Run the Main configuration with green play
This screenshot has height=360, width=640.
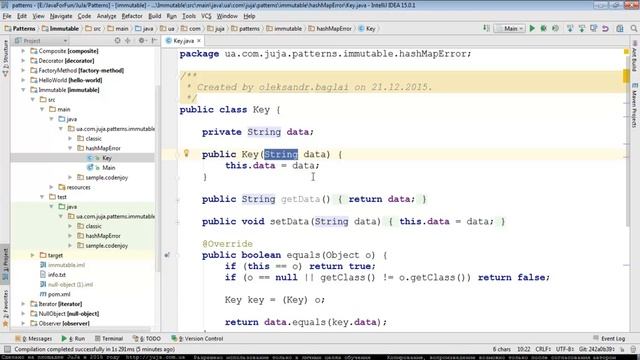coord(532,29)
